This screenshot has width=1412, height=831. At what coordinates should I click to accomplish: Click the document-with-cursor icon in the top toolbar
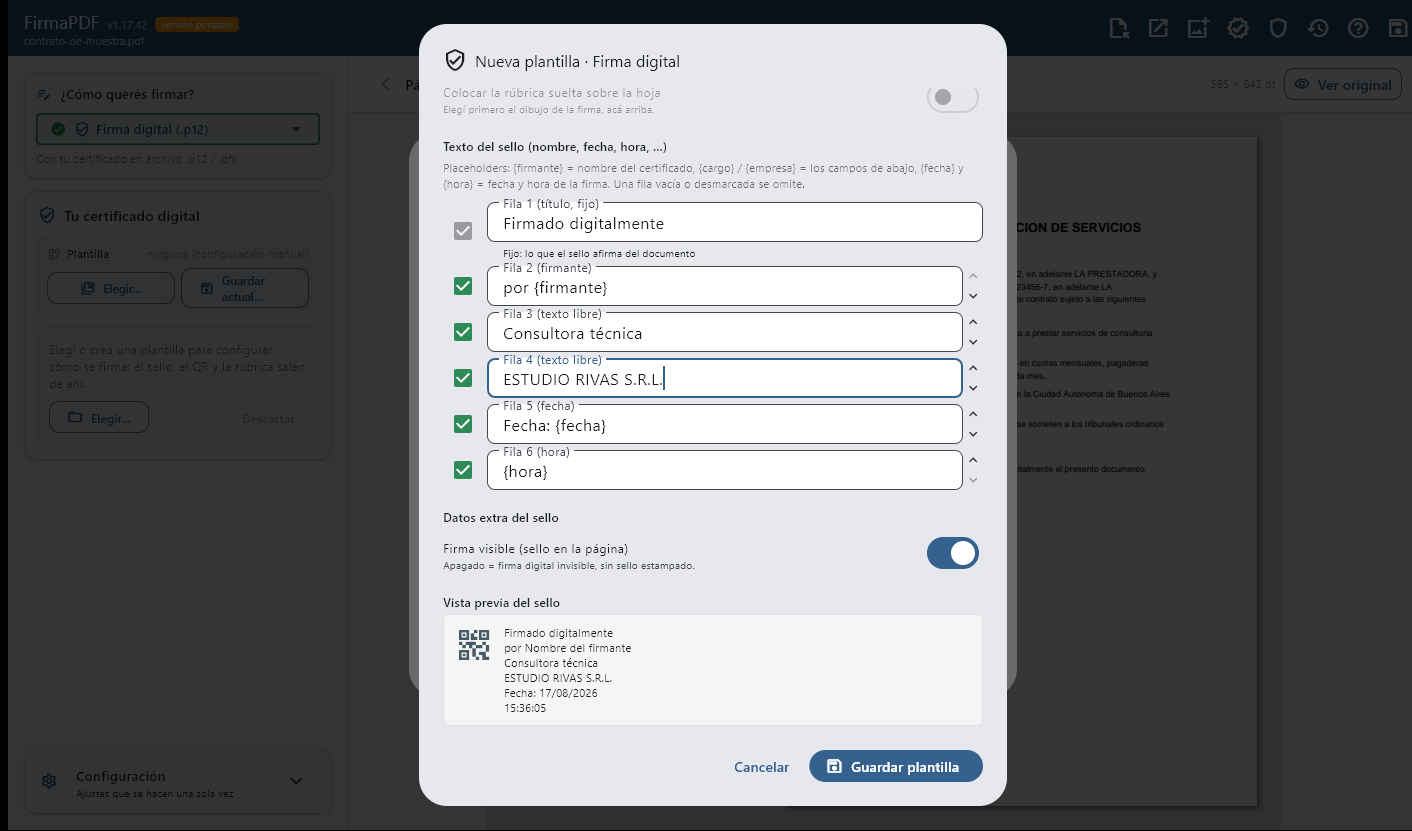click(x=1119, y=28)
